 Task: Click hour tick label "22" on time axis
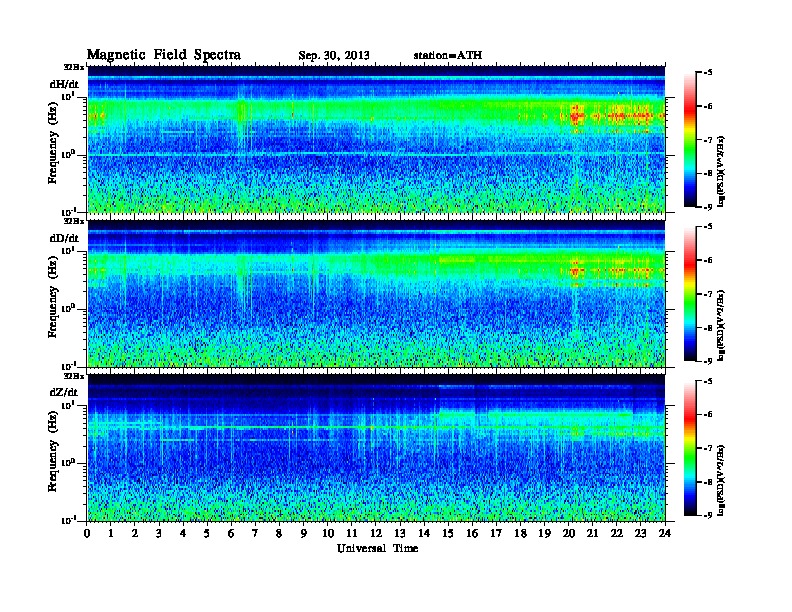617,533
